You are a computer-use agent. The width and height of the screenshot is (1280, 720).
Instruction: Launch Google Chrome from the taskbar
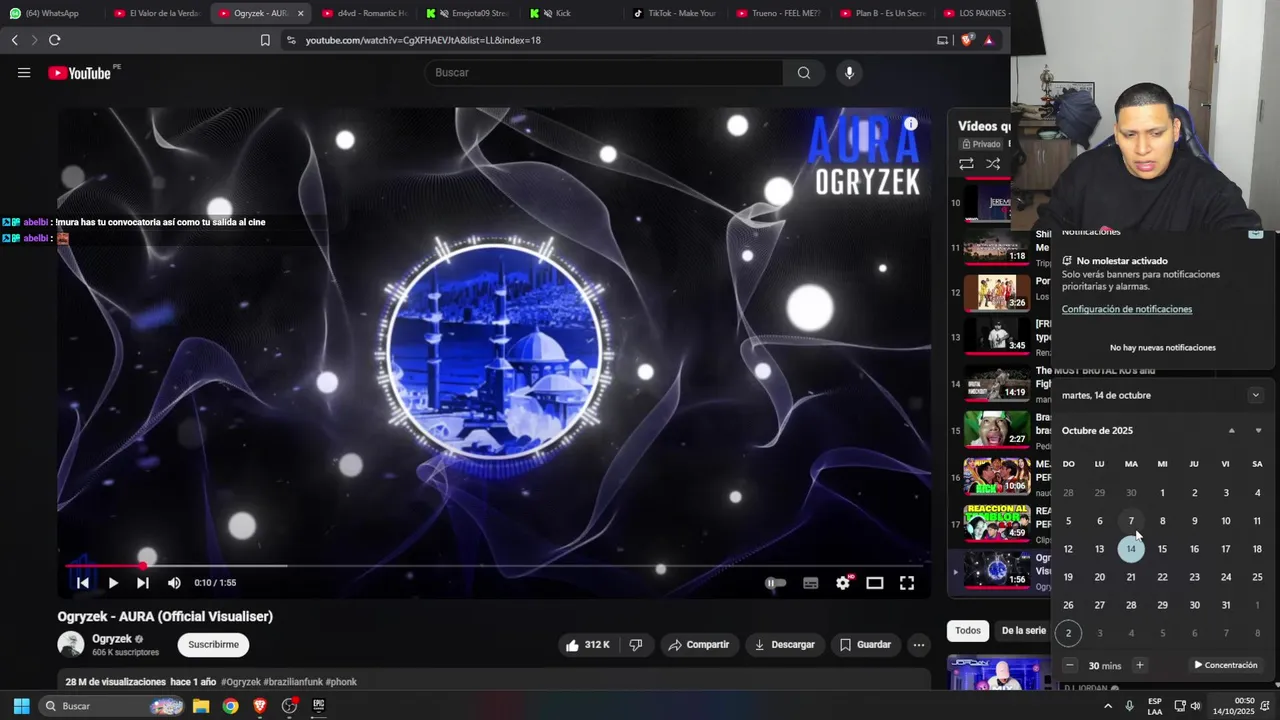coord(230,706)
